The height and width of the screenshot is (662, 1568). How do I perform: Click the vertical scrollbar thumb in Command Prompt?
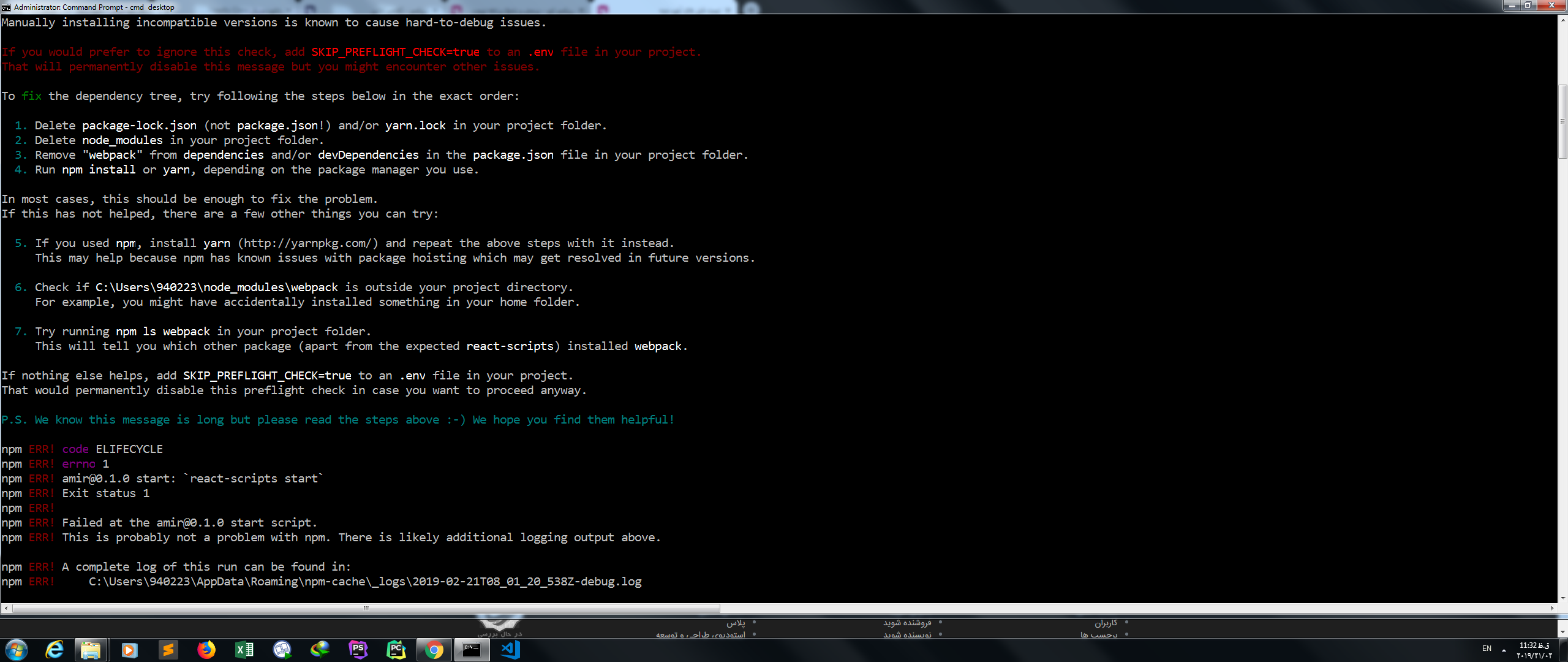coord(1562,121)
